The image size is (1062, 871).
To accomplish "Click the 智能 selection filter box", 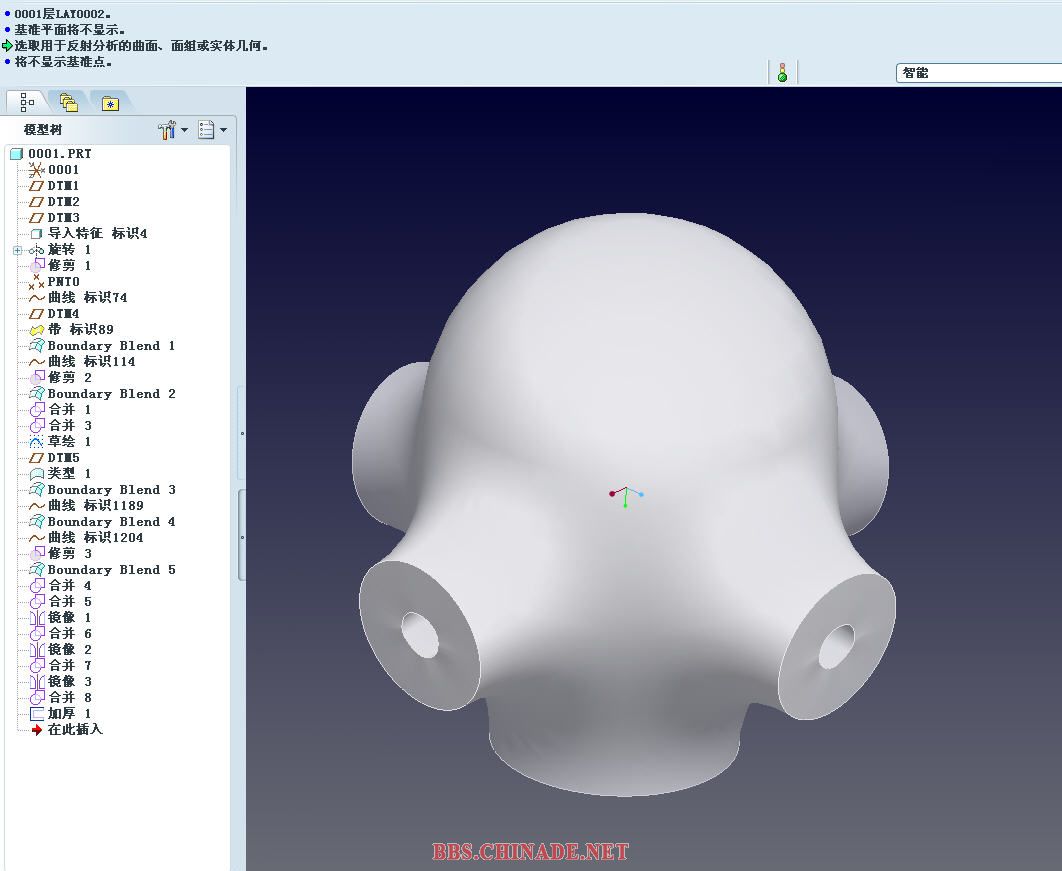I will [977, 73].
